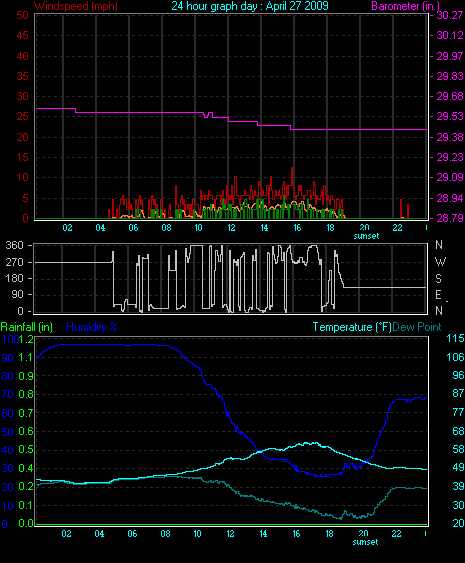Click the 35 mph windspeed scale value

point(22,76)
